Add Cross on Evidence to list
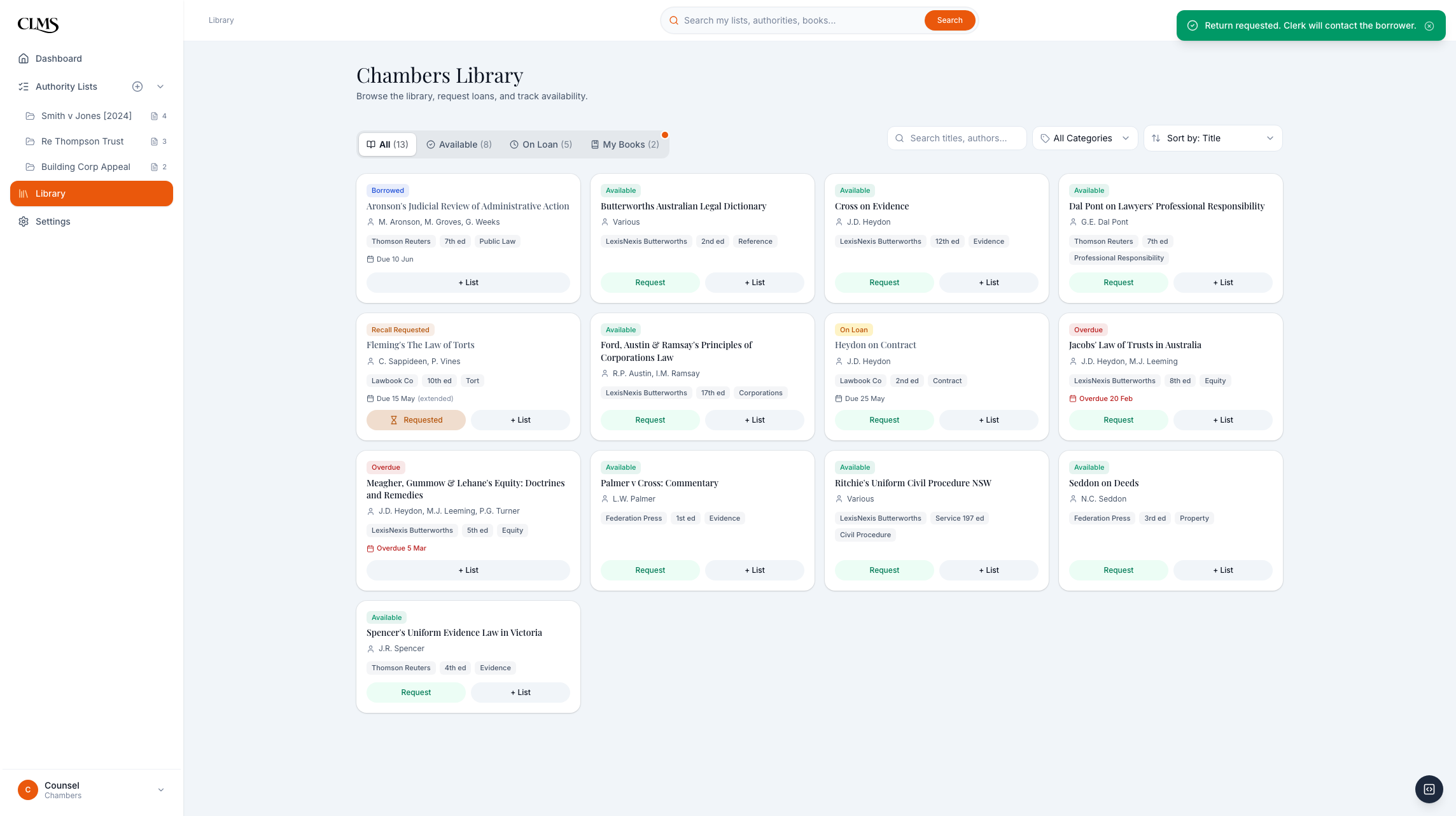The width and height of the screenshot is (1456, 816). click(x=989, y=283)
